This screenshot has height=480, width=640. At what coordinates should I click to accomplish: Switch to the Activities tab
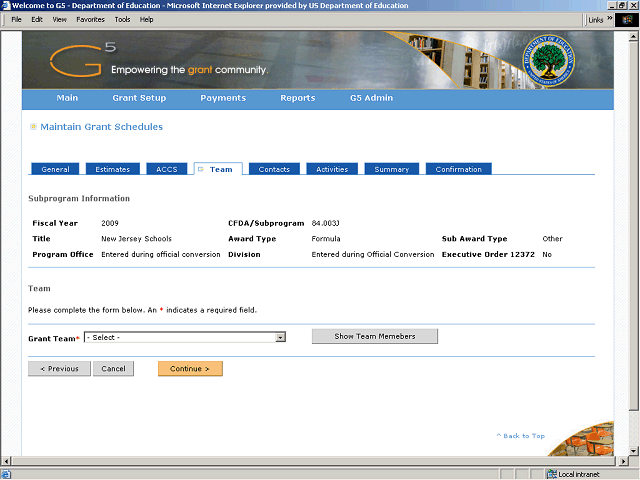332,169
